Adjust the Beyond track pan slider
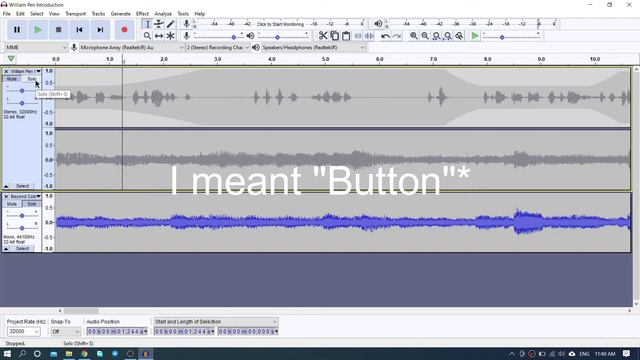 coord(22,228)
